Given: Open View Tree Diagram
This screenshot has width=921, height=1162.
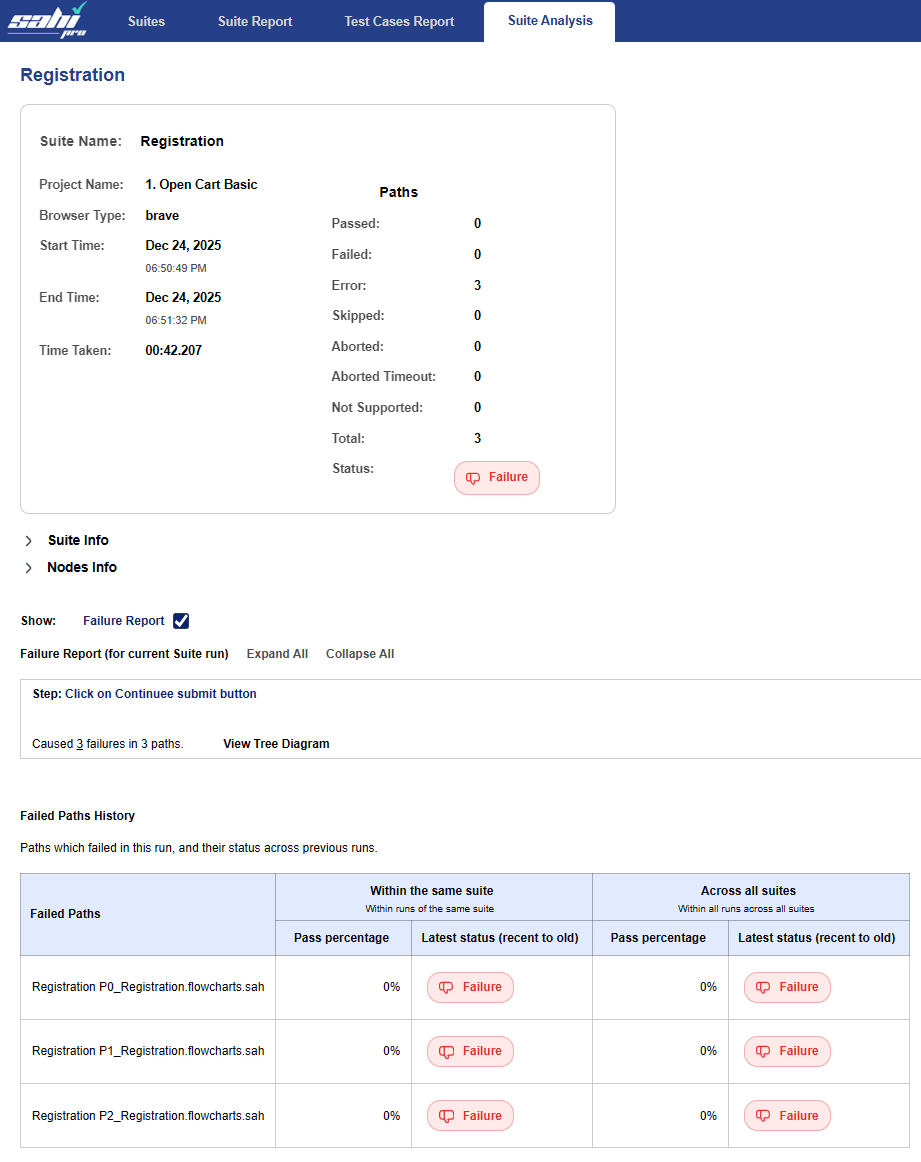Looking at the screenshot, I should click(x=276, y=744).
